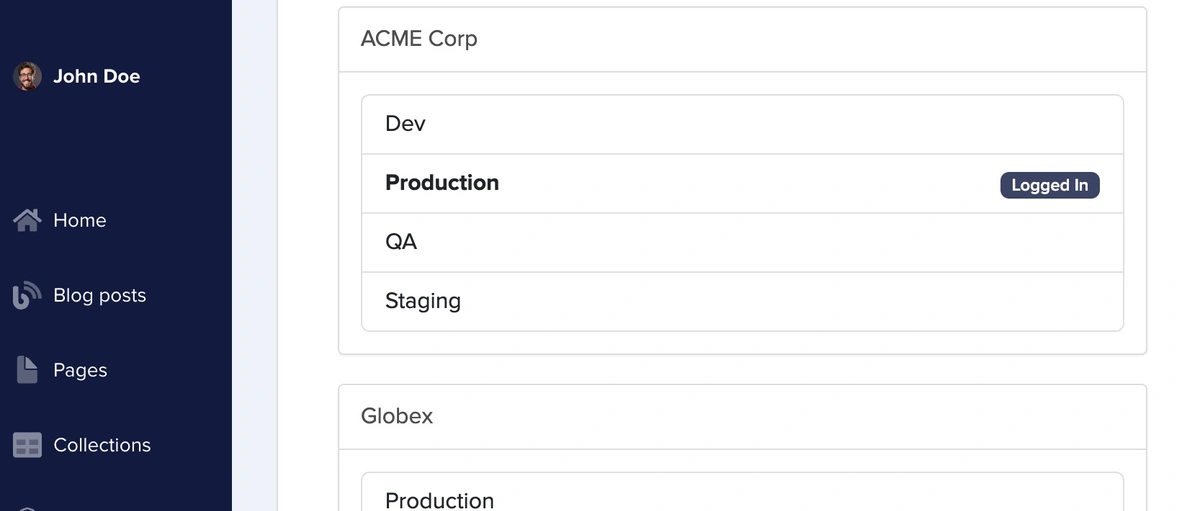Click the Collections grid icon

click(x=27, y=445)
